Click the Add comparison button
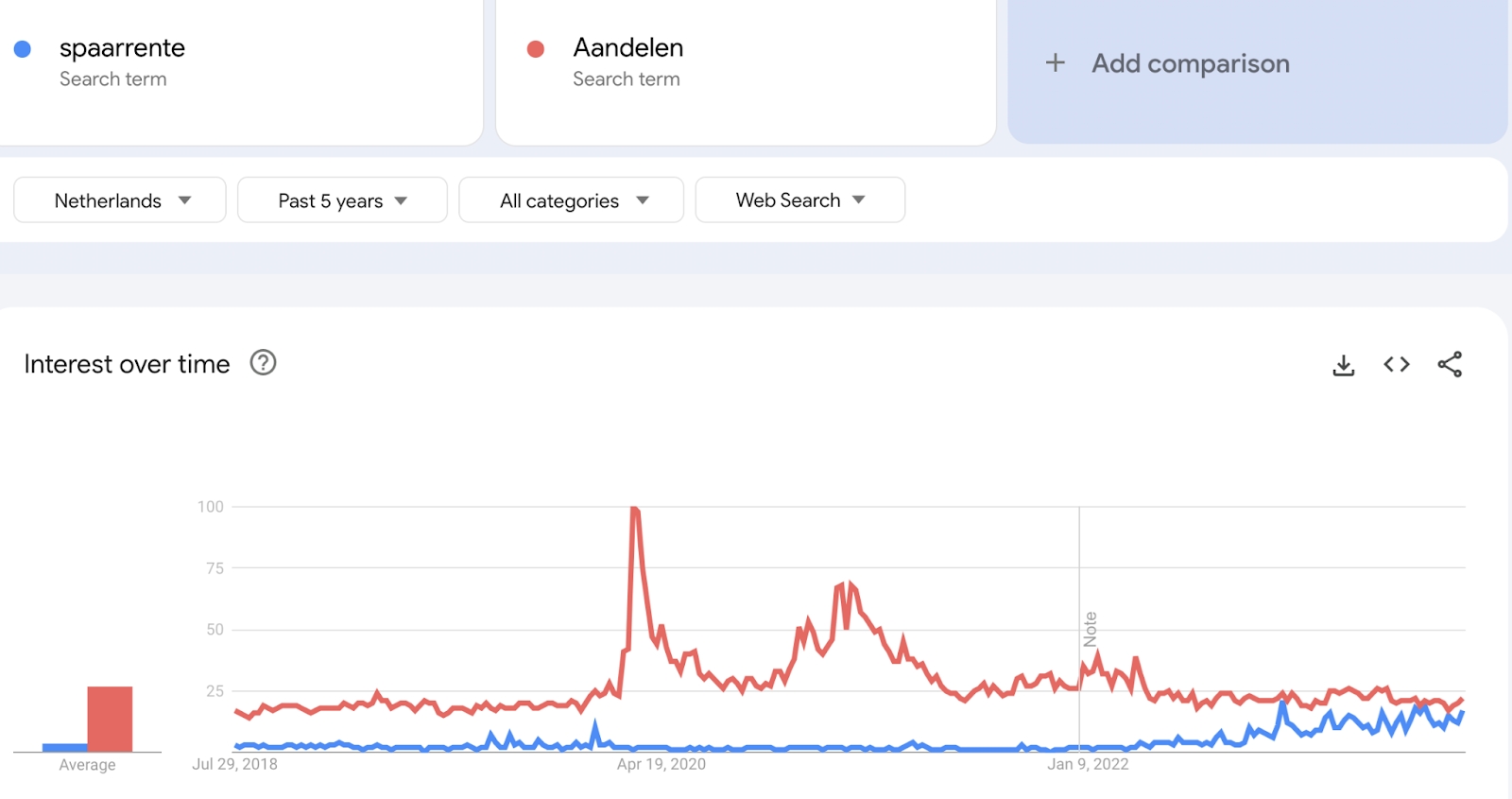 pos(1190,63)
